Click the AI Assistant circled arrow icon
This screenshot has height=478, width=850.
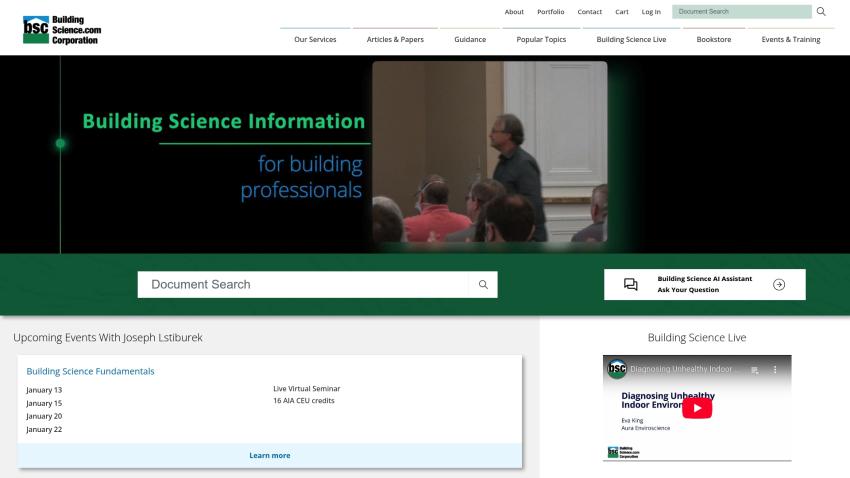tap(779, 285)
